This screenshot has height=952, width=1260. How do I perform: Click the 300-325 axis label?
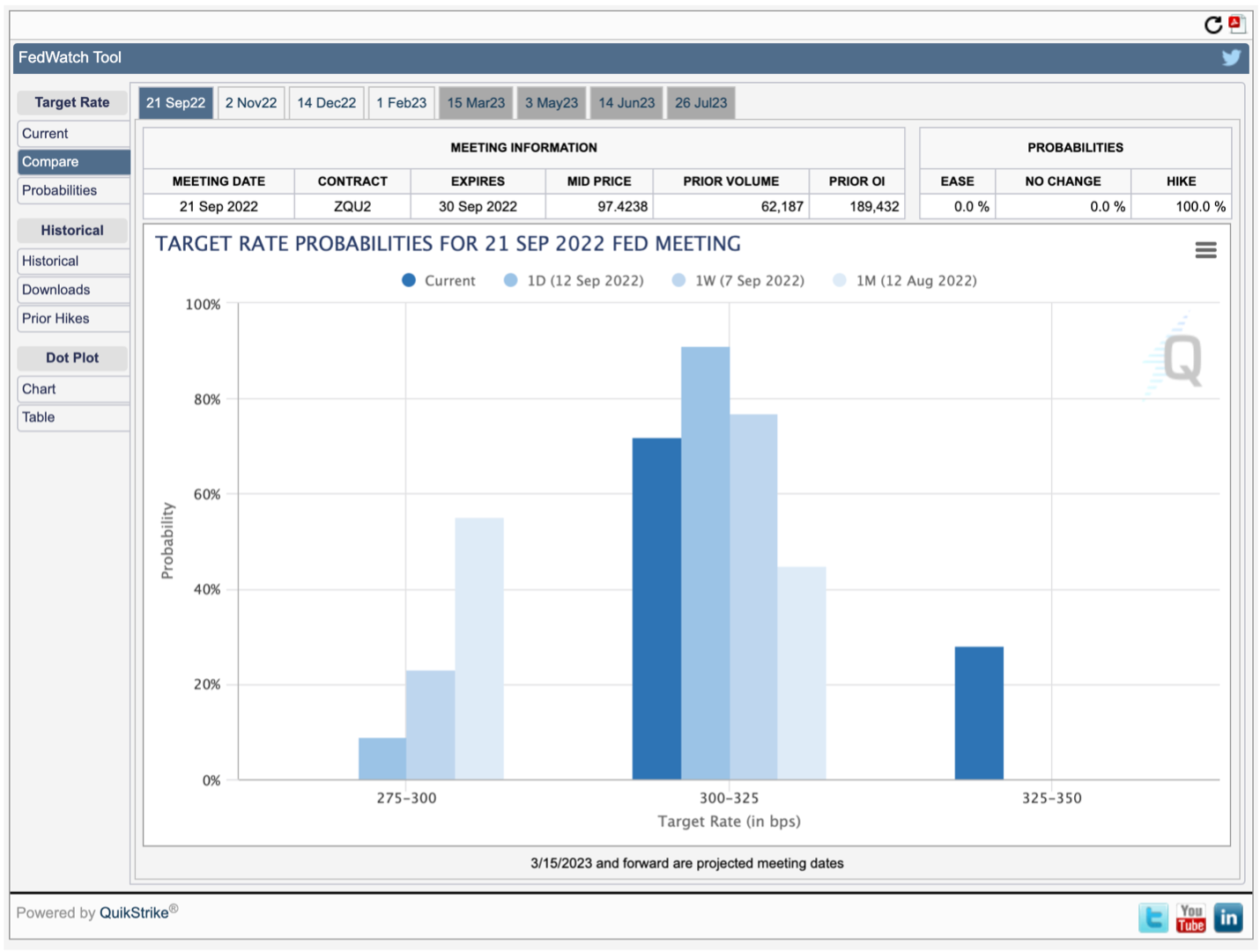click(729, 798)
